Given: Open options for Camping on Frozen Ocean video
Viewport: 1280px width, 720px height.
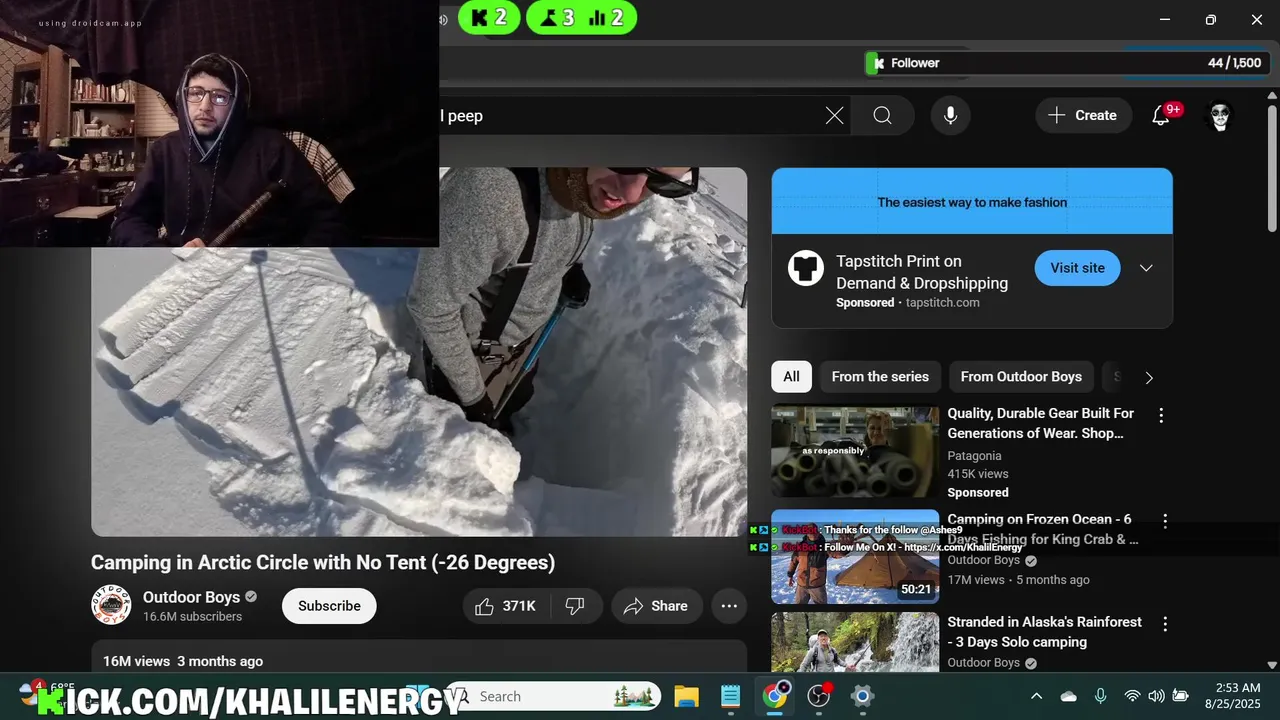Looking at the screenshot, I should click(x=1164, y=521).
